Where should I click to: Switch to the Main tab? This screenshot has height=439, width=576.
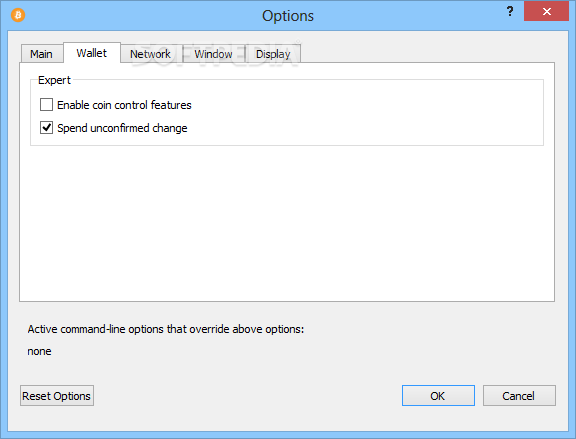[x=42, y=54]
